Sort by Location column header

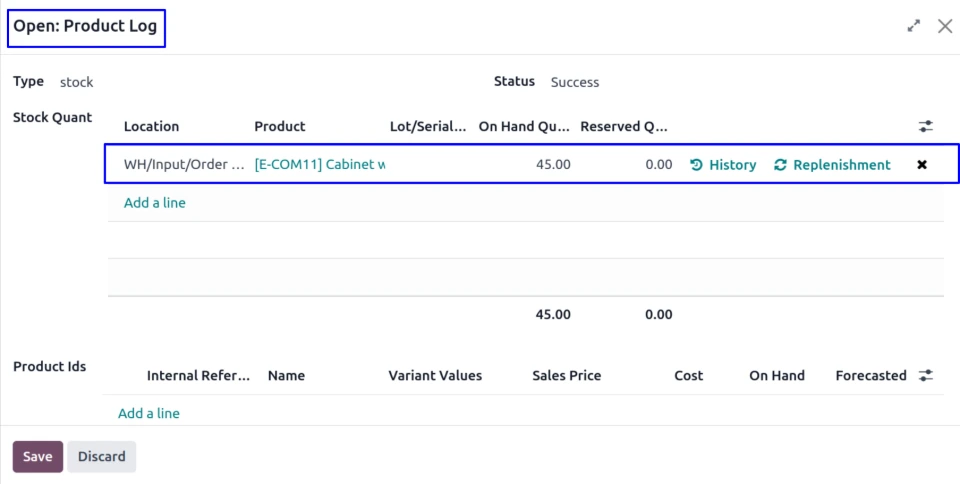[151, 127]
